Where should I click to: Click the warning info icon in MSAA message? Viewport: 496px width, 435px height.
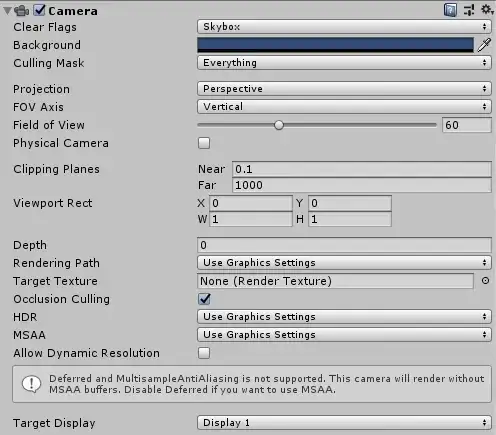32,384
